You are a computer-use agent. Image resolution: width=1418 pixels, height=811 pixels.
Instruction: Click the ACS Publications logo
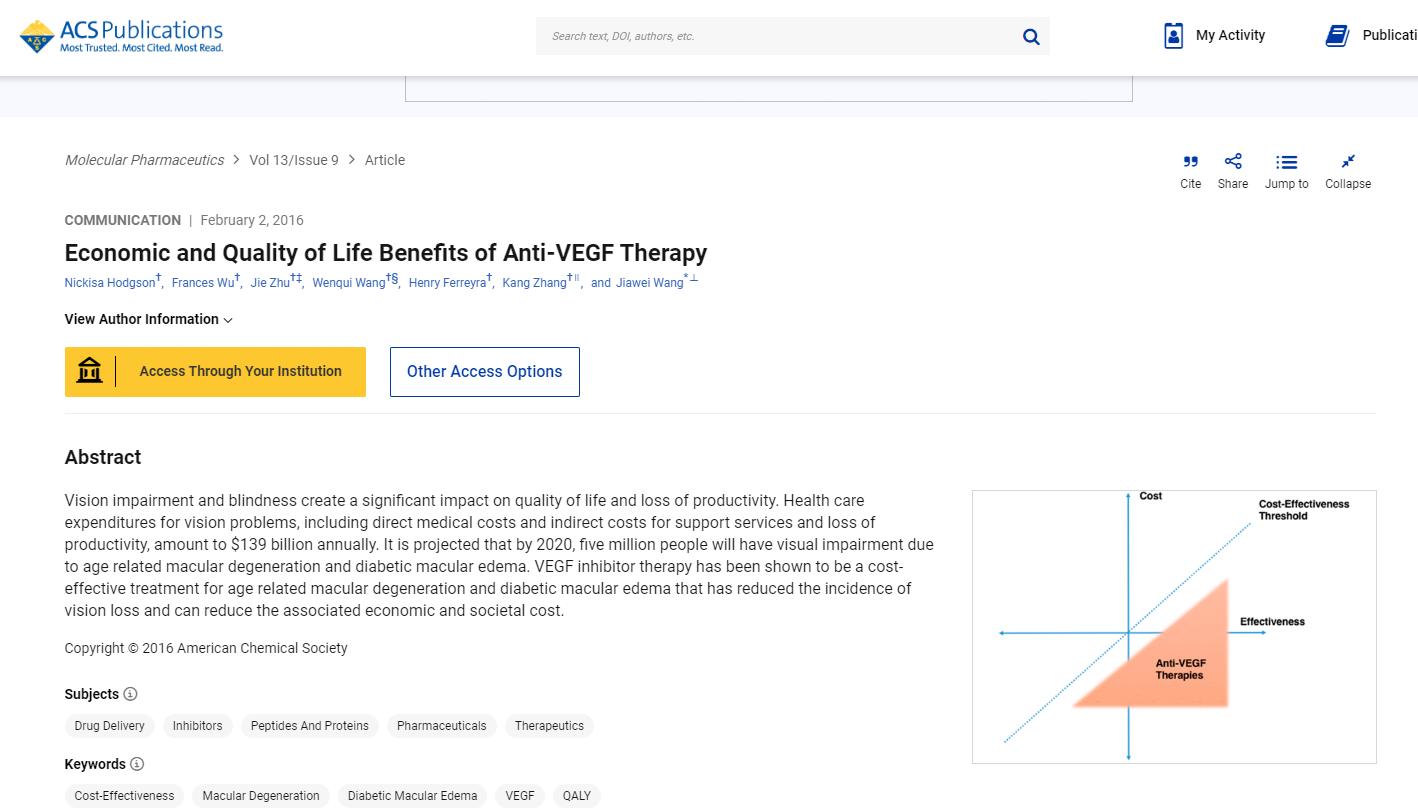[121, 36]
